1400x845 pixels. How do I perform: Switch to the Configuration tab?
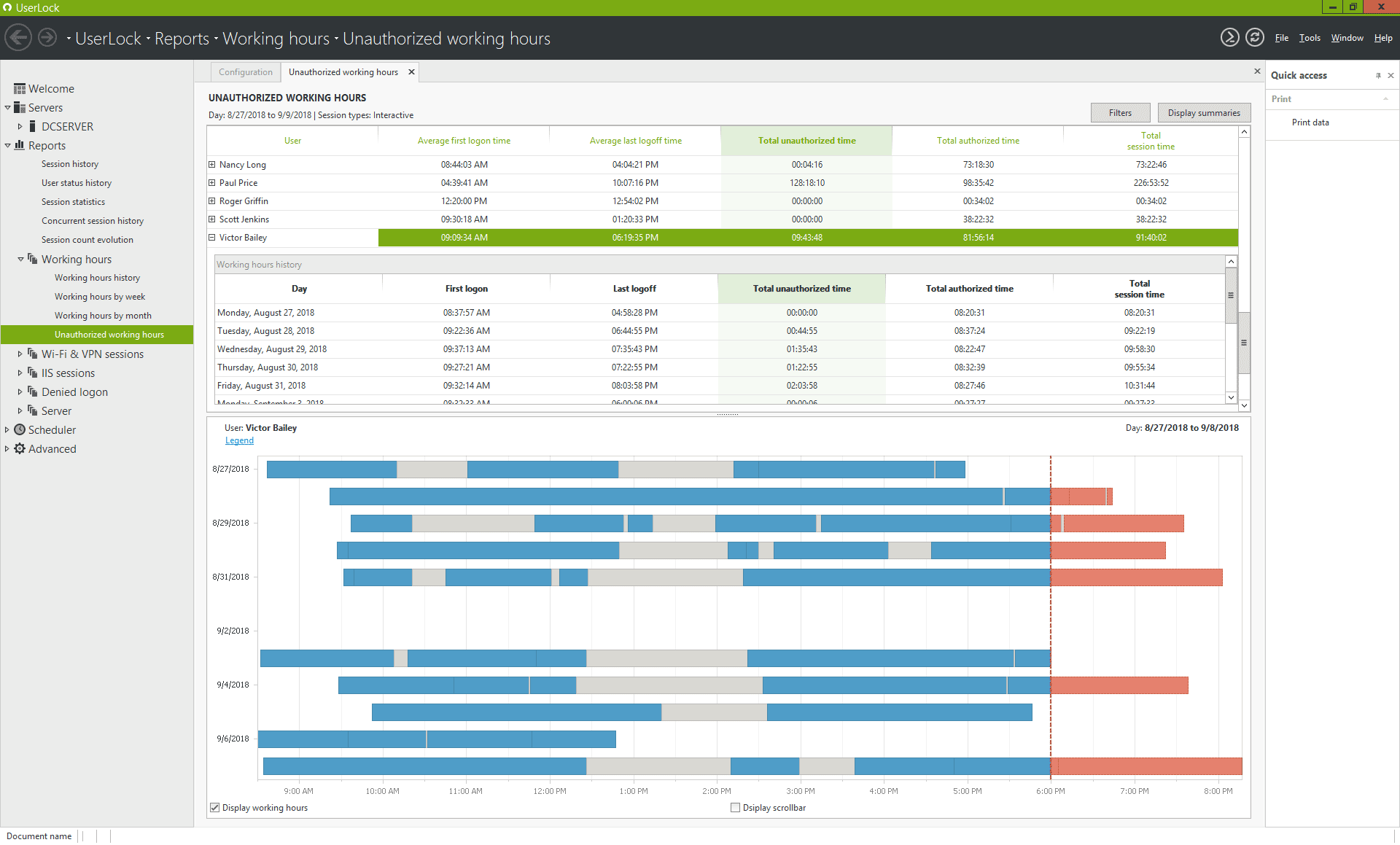246,72
